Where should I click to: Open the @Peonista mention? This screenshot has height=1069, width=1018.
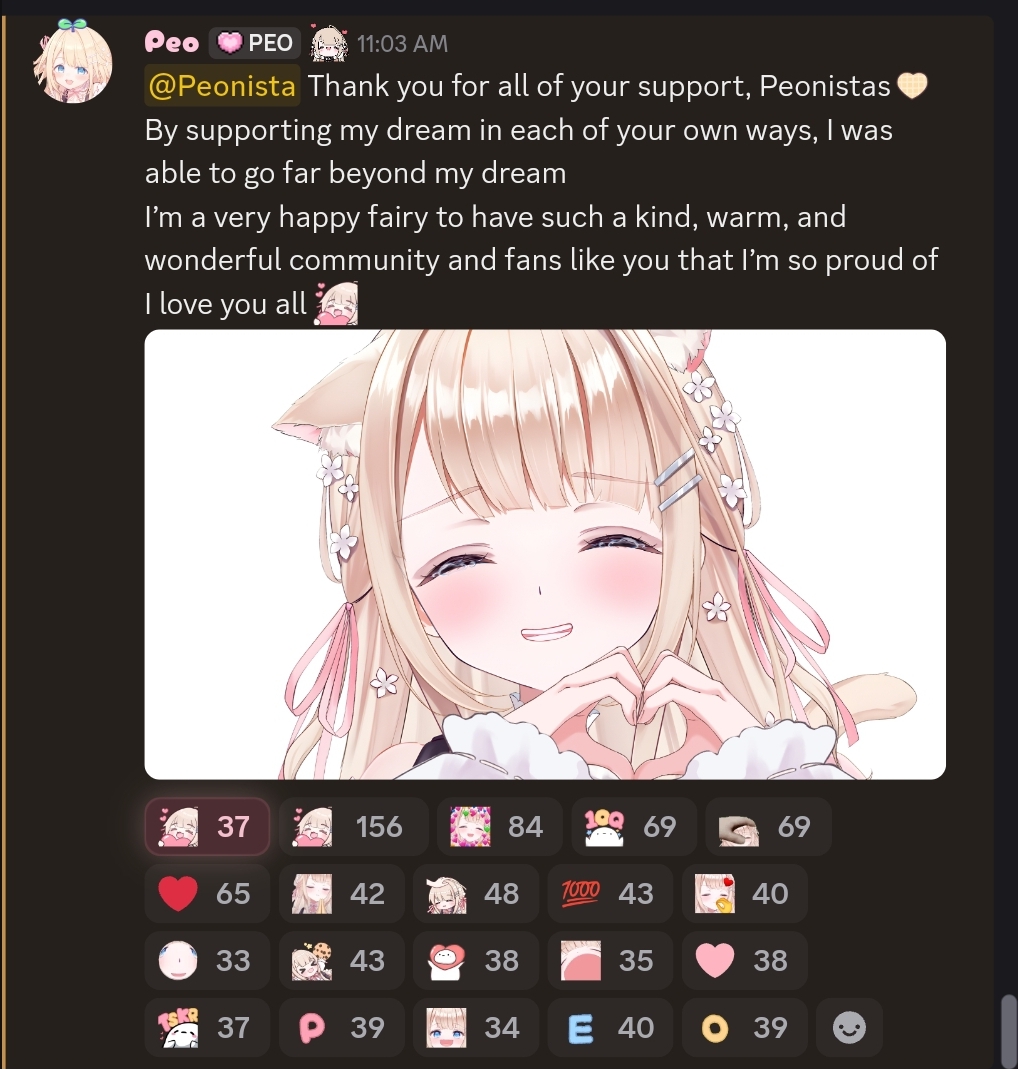tap(222, 86)
